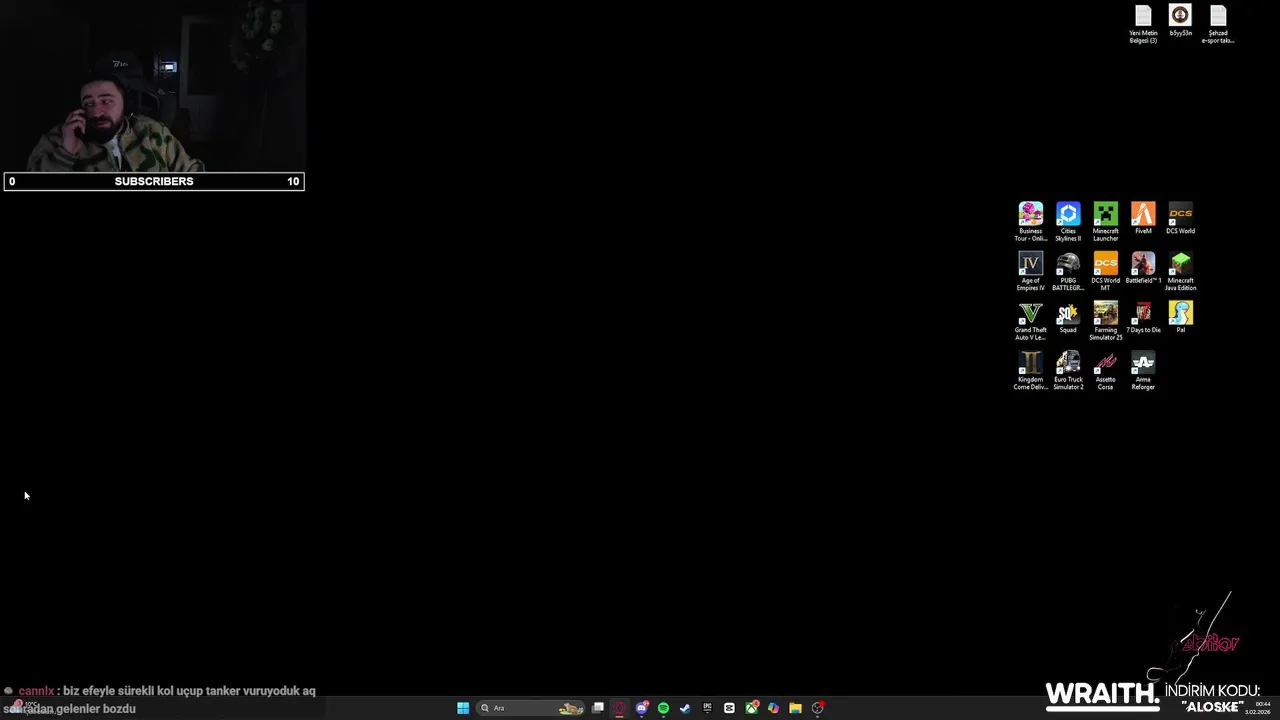
Task: Open Task View on the taskbar
Action: pyautogui.click(x=598, y=708)
